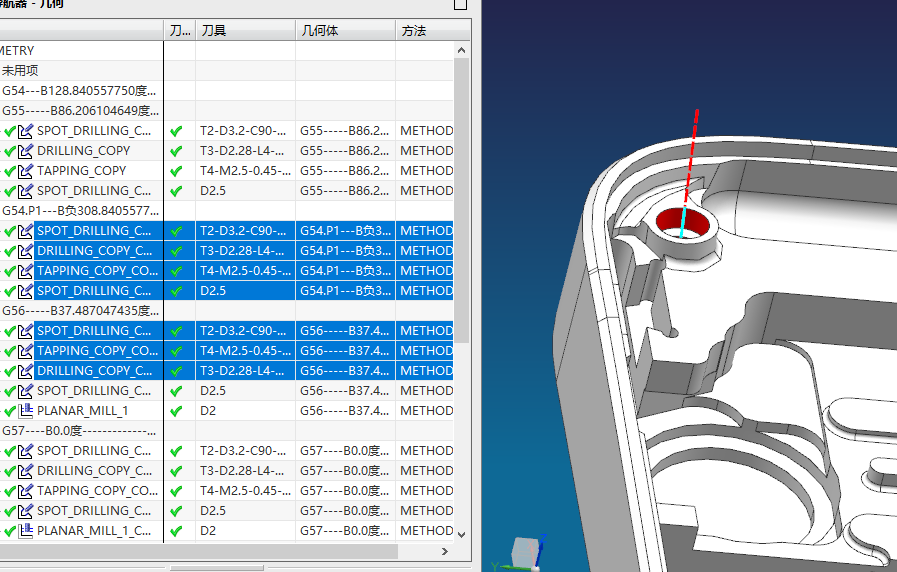Click the horizontal scrollbar thumb in navigator
This screenshot has height=572, width=897.
199,551
